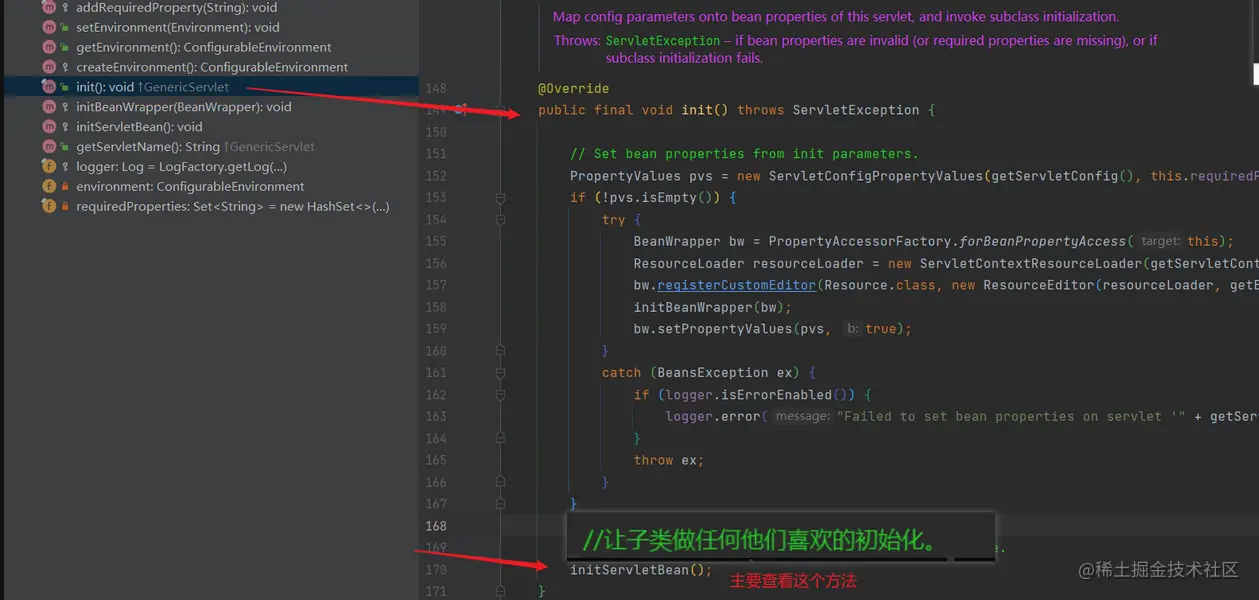Select 'initServletBean(): void' in the structure list
This screenshot has height=600, width=1259.
[139, 127]
